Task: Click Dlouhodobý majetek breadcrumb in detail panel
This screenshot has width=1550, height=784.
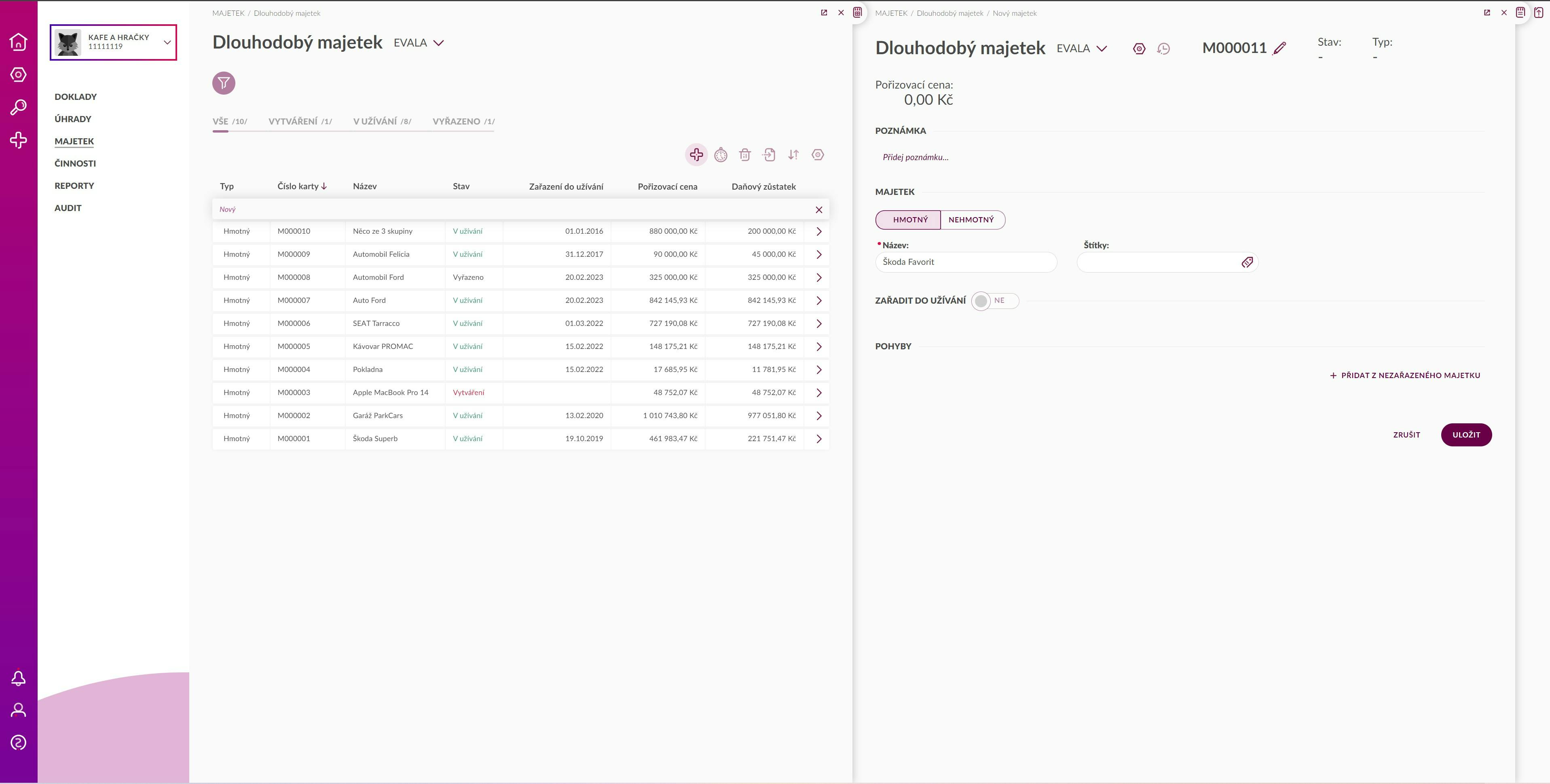Action: tap(949, 13)
